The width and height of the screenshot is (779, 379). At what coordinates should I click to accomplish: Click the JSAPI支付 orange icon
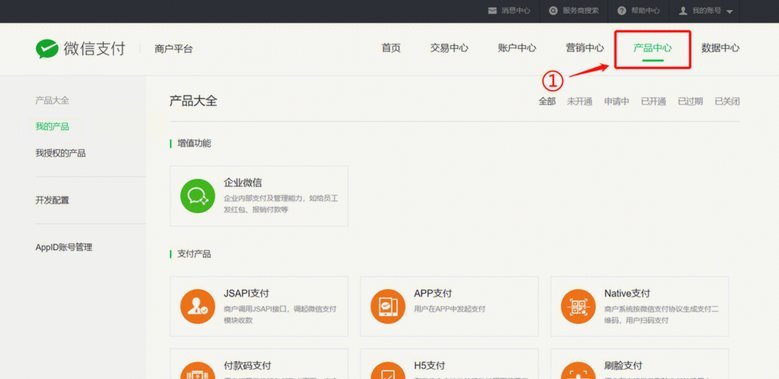(198, 306)
